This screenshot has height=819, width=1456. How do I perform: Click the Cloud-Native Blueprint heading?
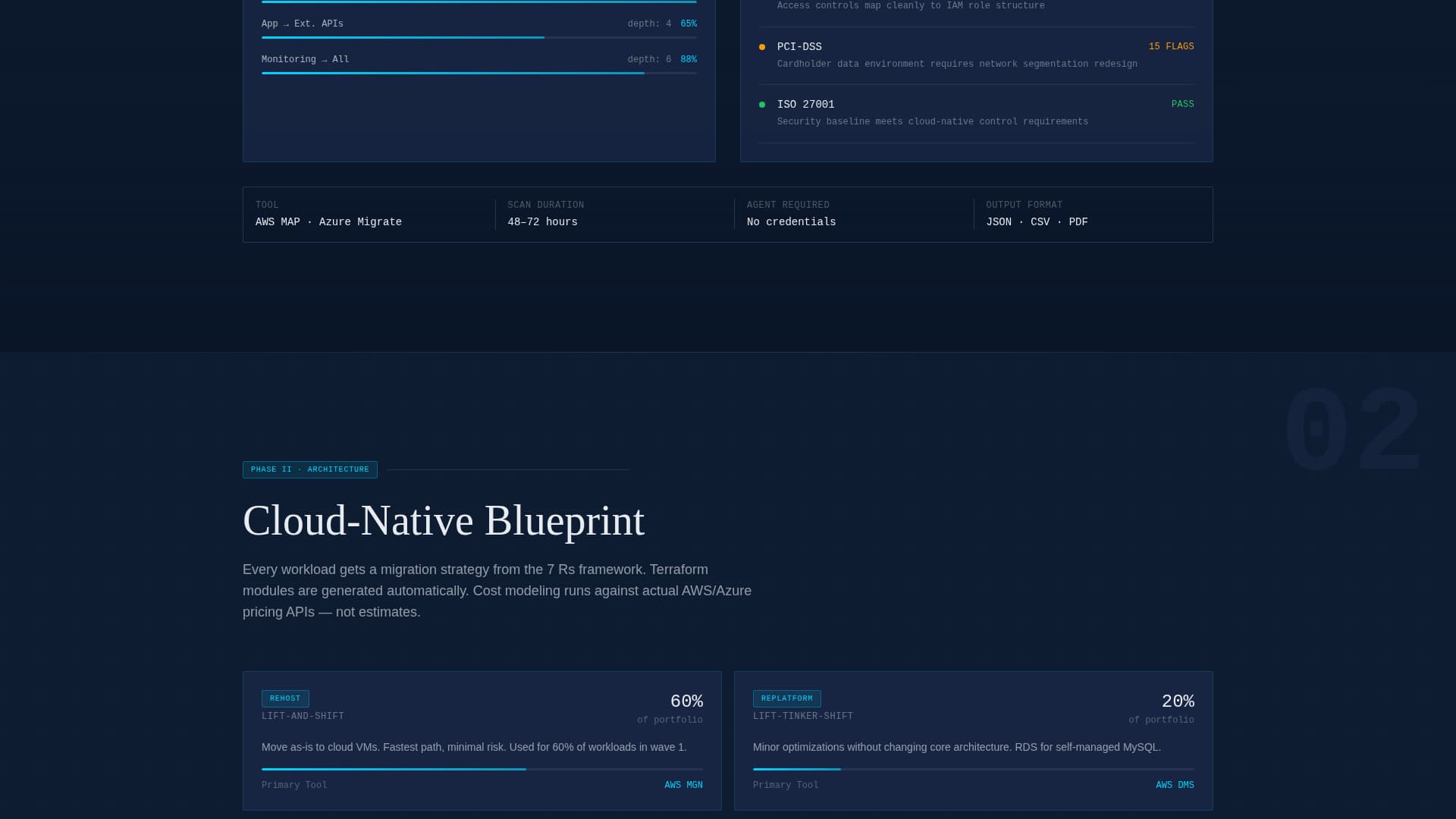[x=443, y=520]
